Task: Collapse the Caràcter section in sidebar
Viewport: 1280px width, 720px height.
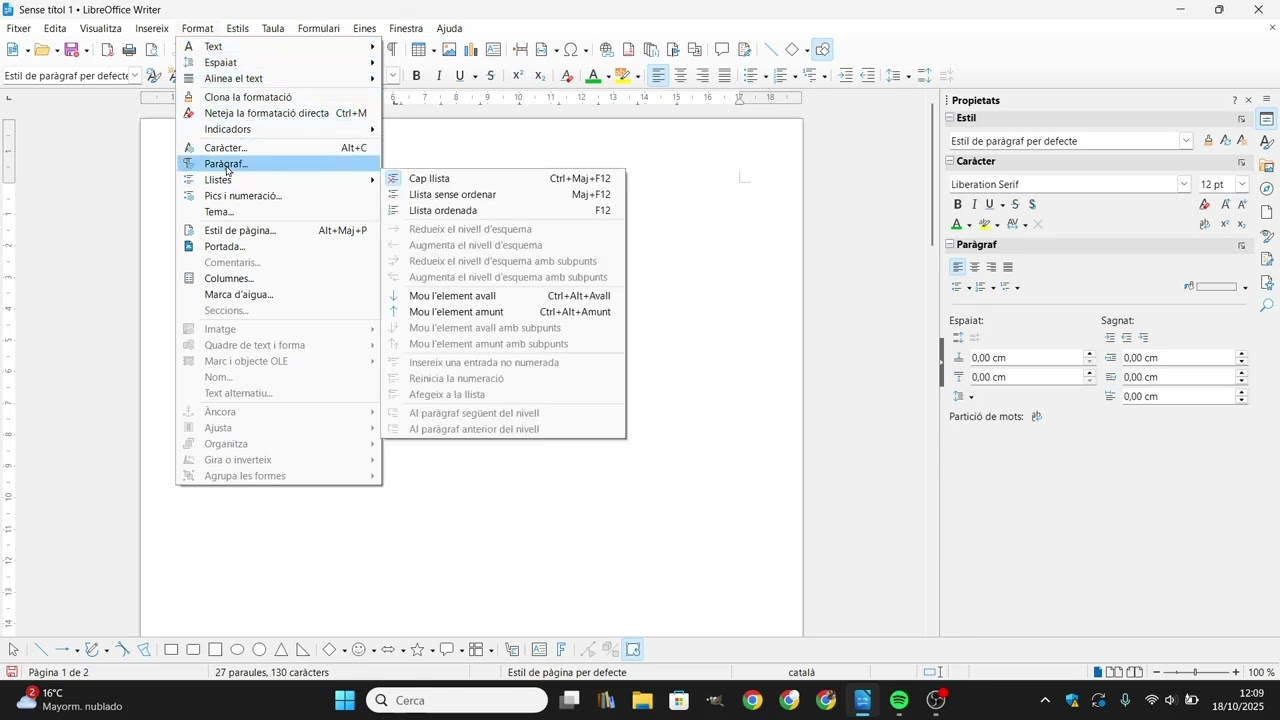Action: (951, 161)
